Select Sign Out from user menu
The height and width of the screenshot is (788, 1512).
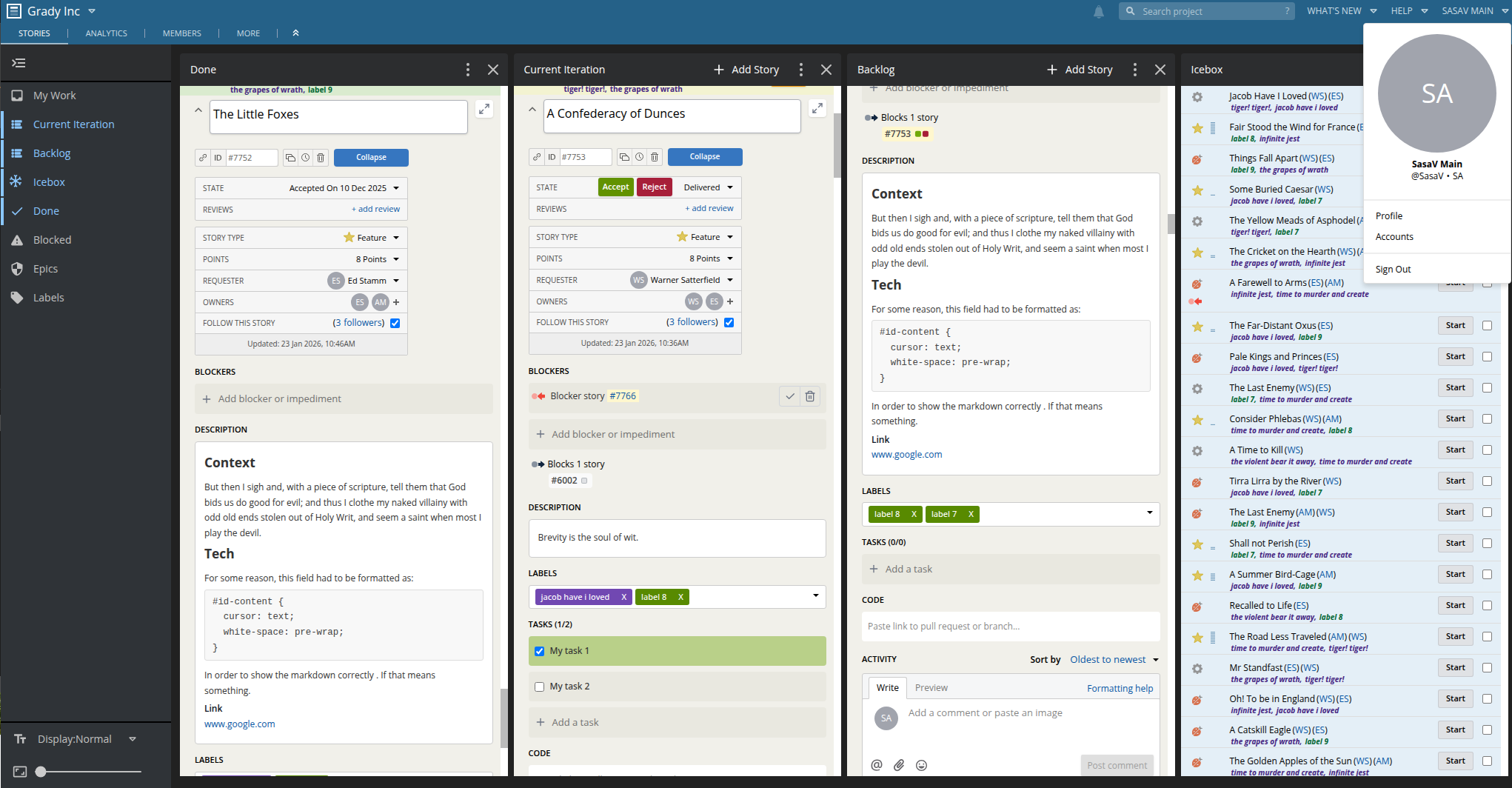pos(1393,270)
